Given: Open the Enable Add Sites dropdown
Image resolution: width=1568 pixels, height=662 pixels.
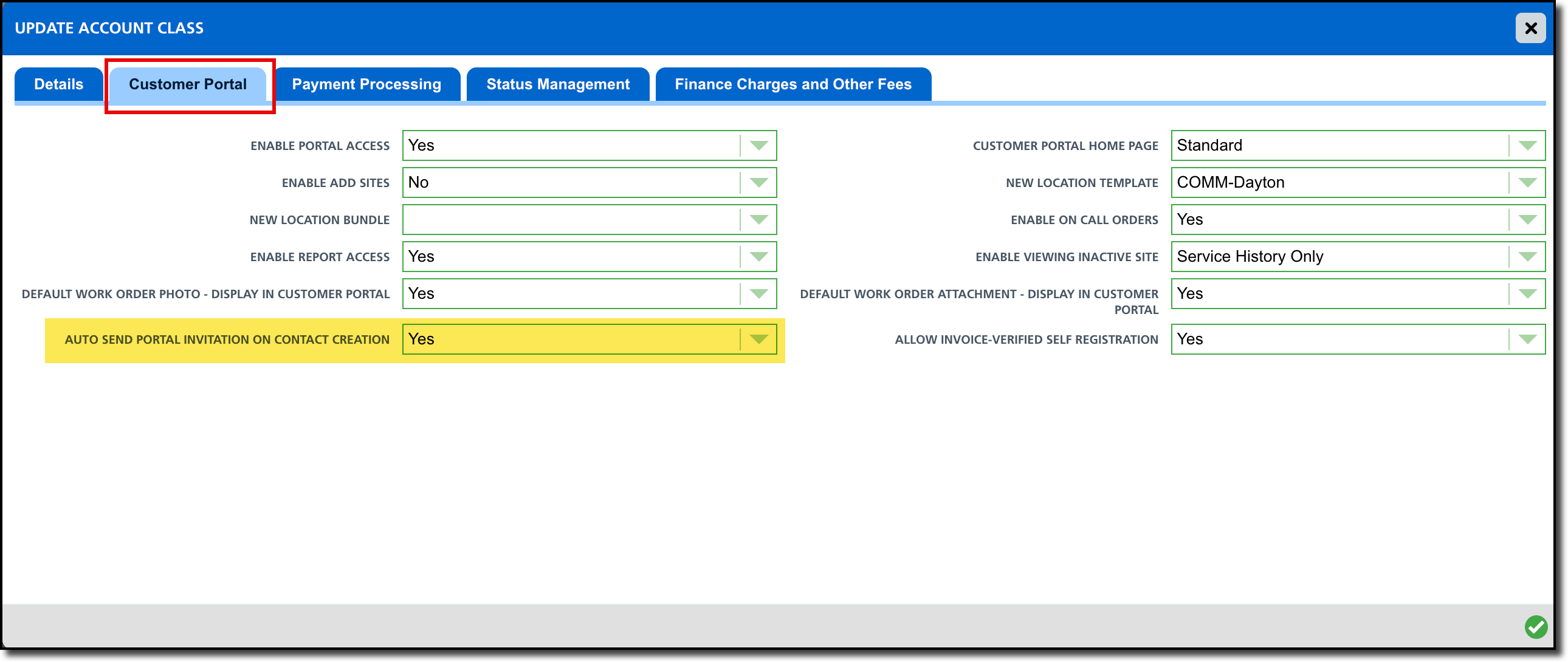Looking at the screenshot, I should 758,183.
